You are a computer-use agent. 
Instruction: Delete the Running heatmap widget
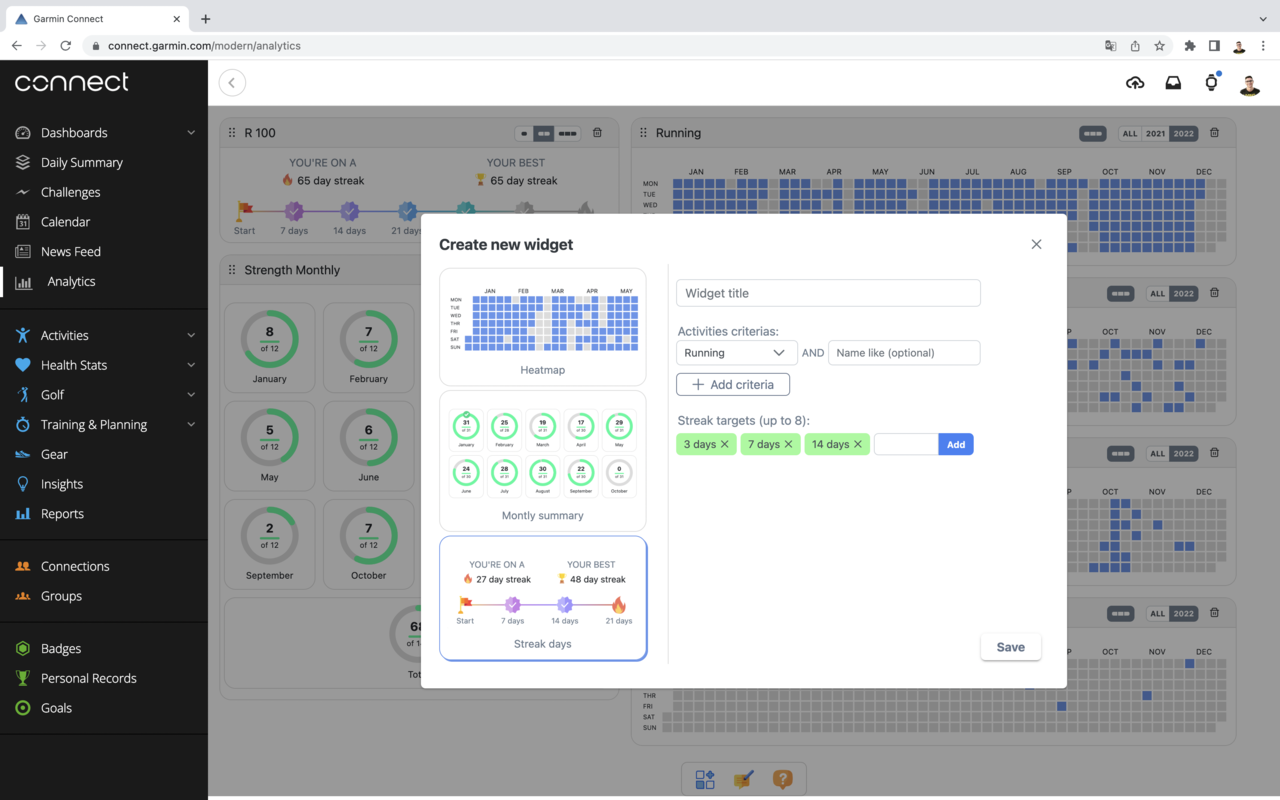1214,133
